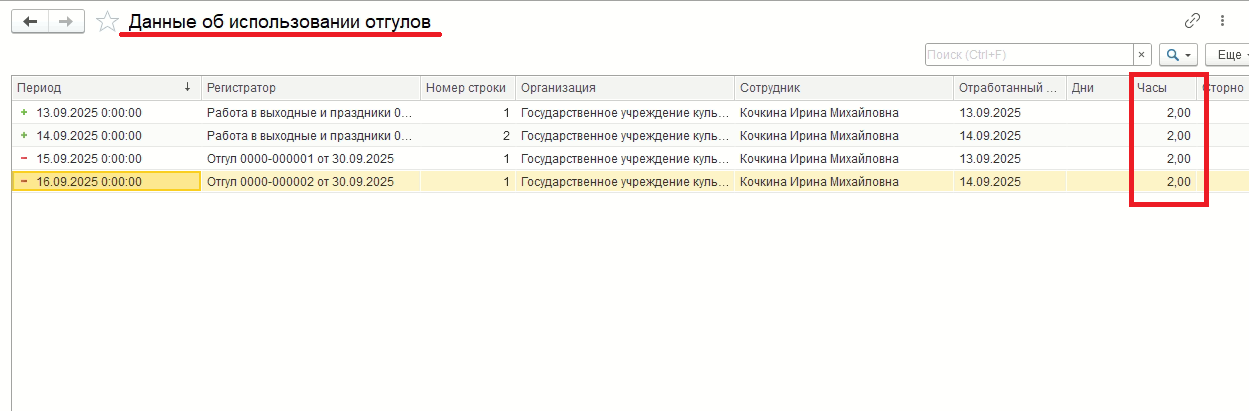Sort by the Период column header
1249x411 pixels.
106,88
